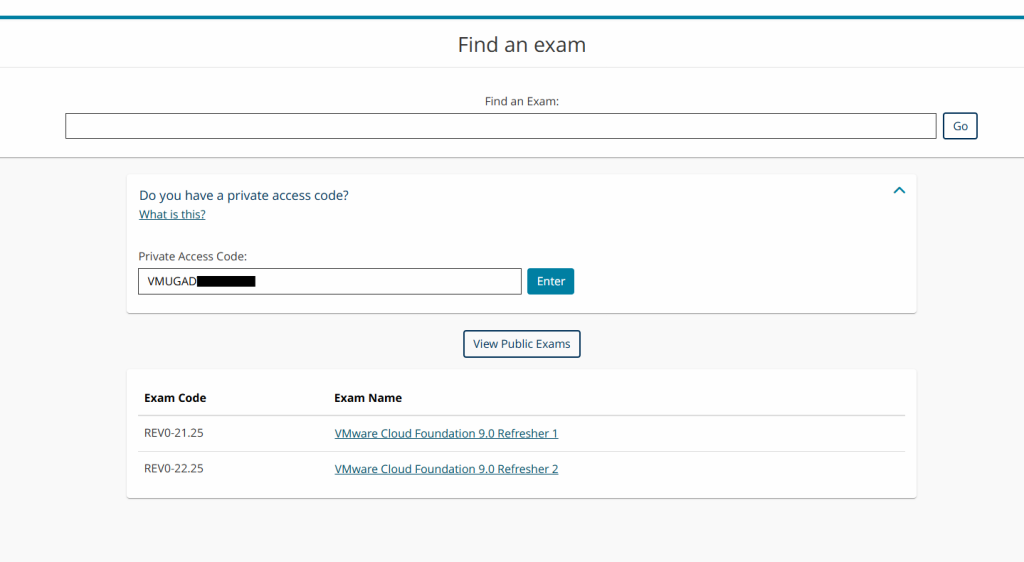Image resolution: width=1024 pixels, height=562 pixels.
Task: Click the 'Private Access Code:' label
Action: point(193,257)
